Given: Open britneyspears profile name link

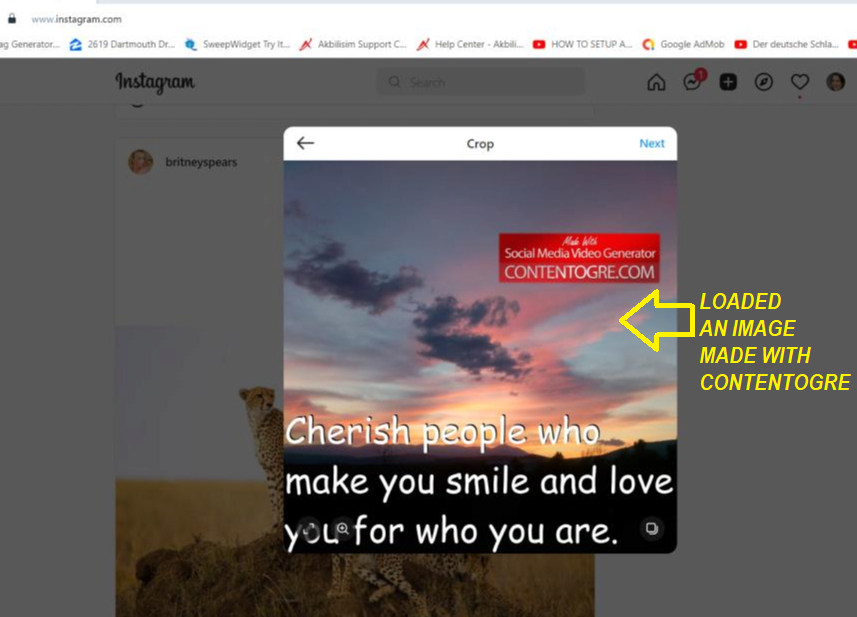Looking at the screenshot, I should coord(201,162).
